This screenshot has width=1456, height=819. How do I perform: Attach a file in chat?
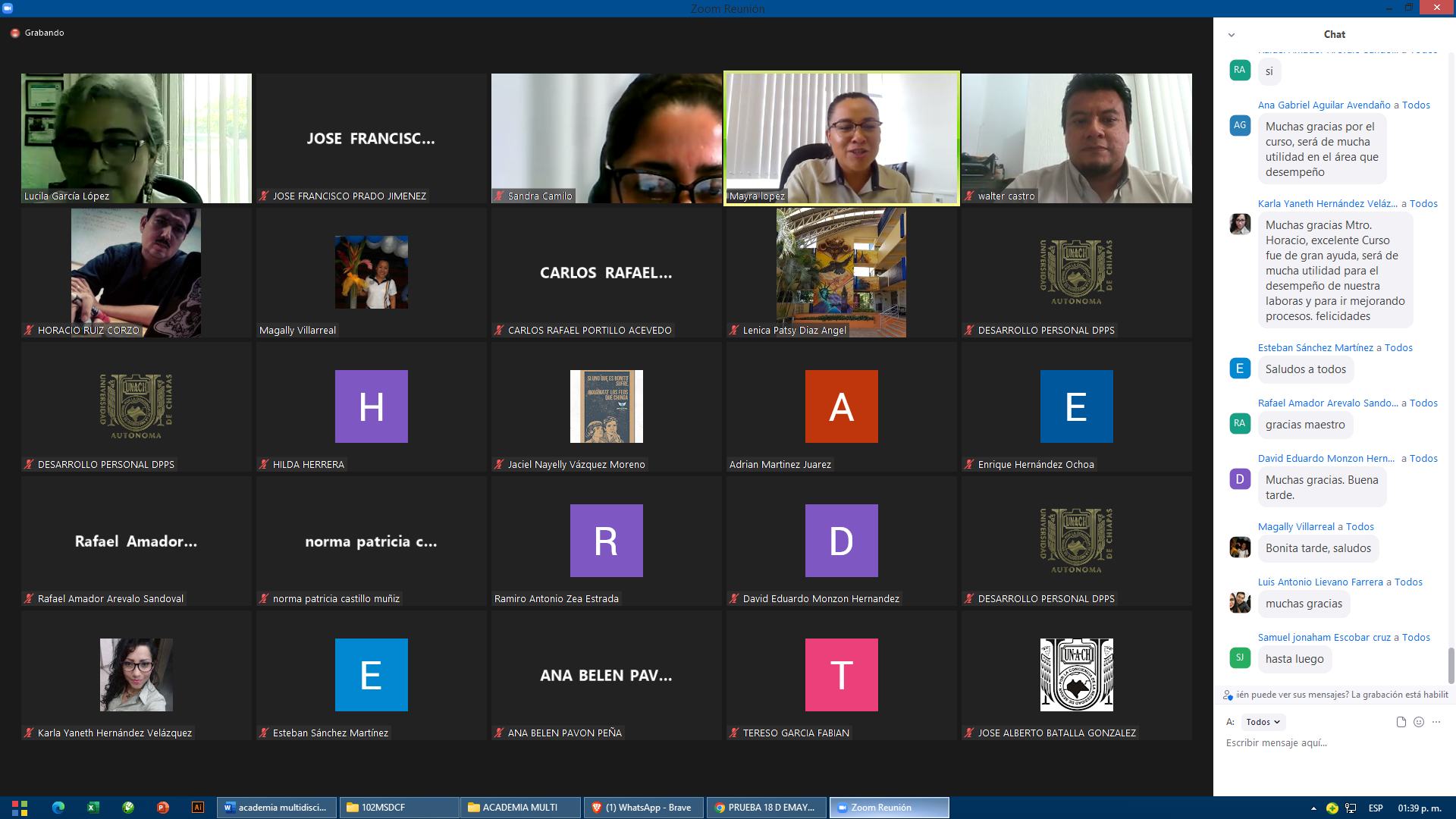[x=1401, y=722]
